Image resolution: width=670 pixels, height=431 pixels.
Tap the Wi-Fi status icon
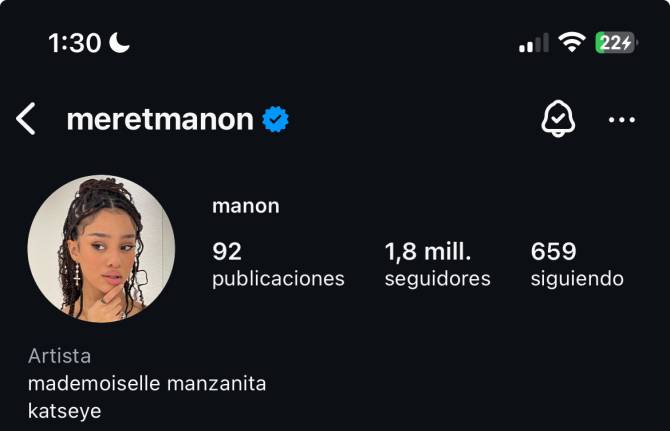click(x=572, y=42)
